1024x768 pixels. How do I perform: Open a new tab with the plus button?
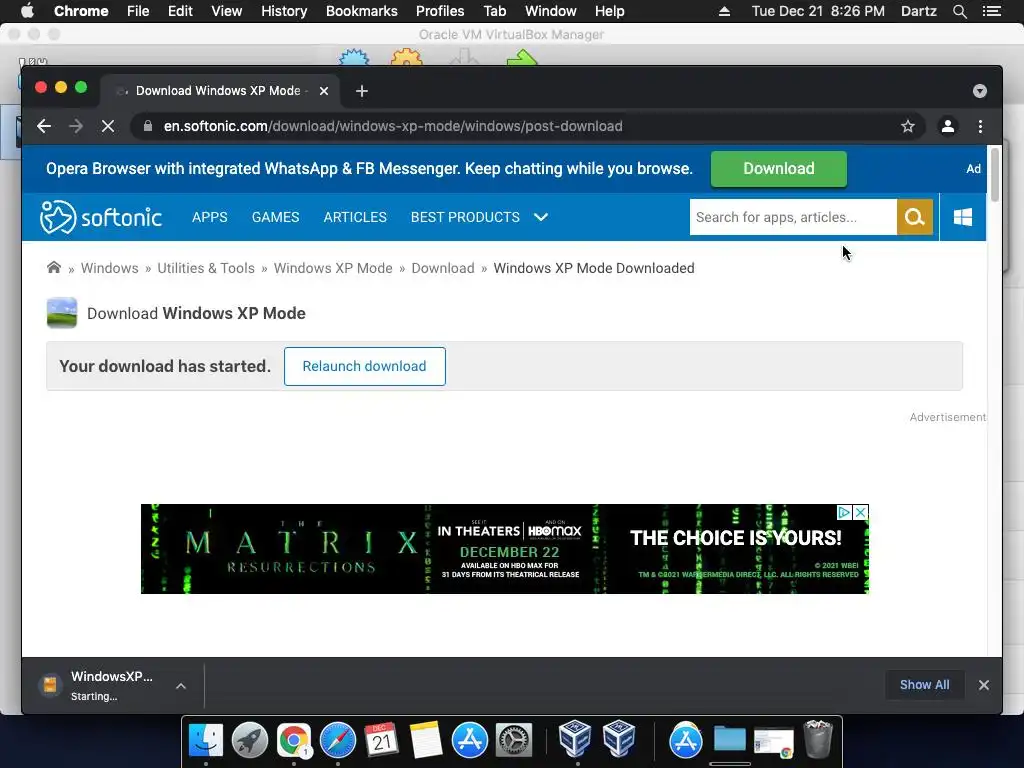pyautogui.click(x=362, y=91)
